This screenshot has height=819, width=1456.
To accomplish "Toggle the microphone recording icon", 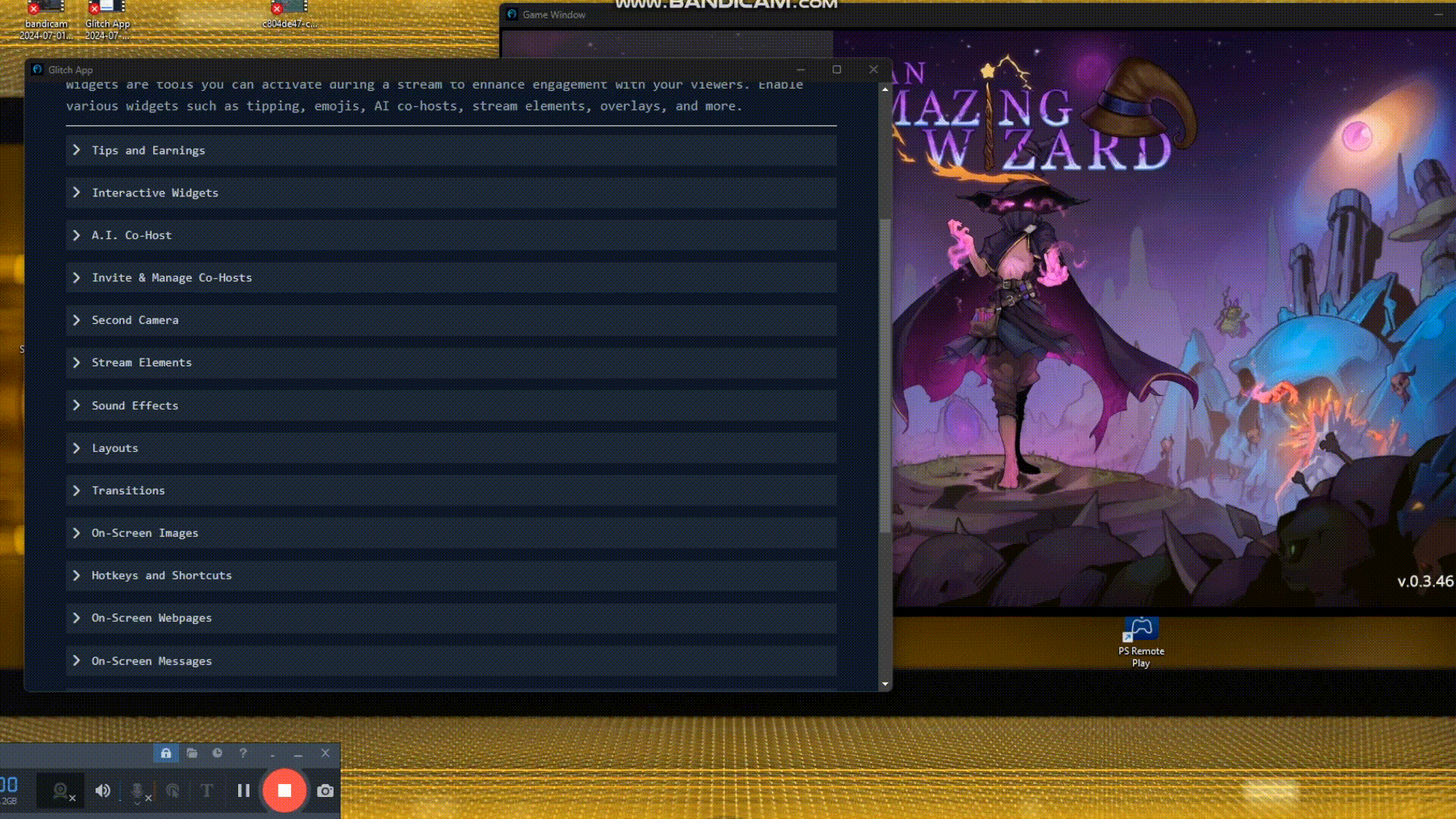I will [x=138, y=791].
